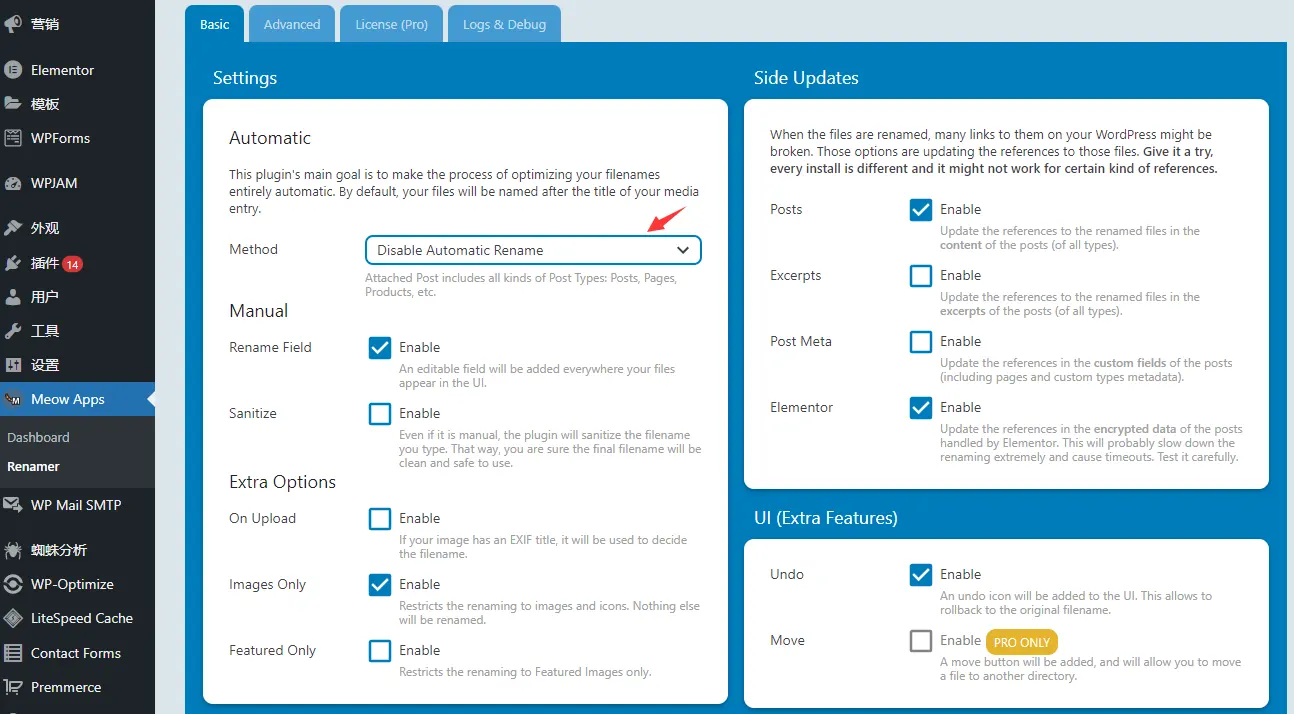Image resolution: width=1294 pixels, height=714 pixels.
Task: Click the Meow Apps cat icon
Action: (13, 399)
